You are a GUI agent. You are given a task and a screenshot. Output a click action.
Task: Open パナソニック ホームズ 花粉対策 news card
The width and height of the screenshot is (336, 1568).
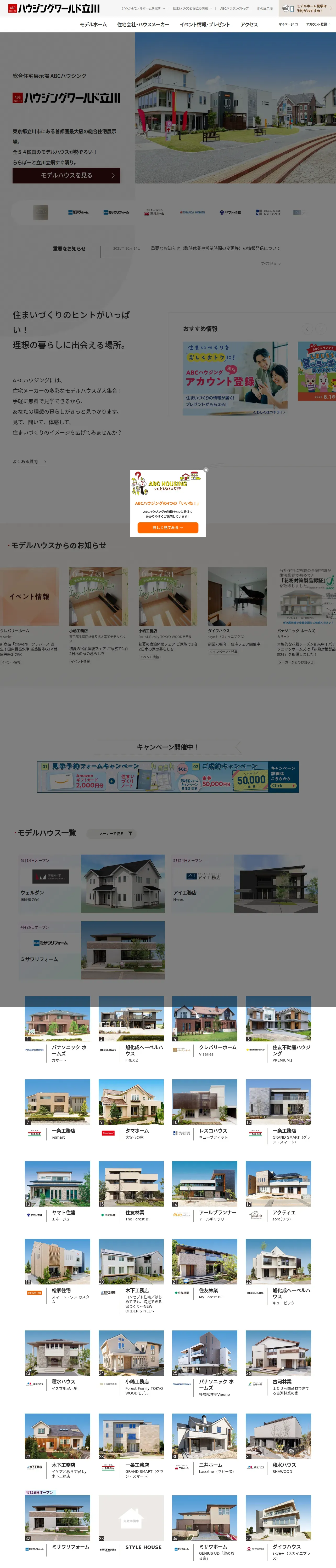pos(307,616)
